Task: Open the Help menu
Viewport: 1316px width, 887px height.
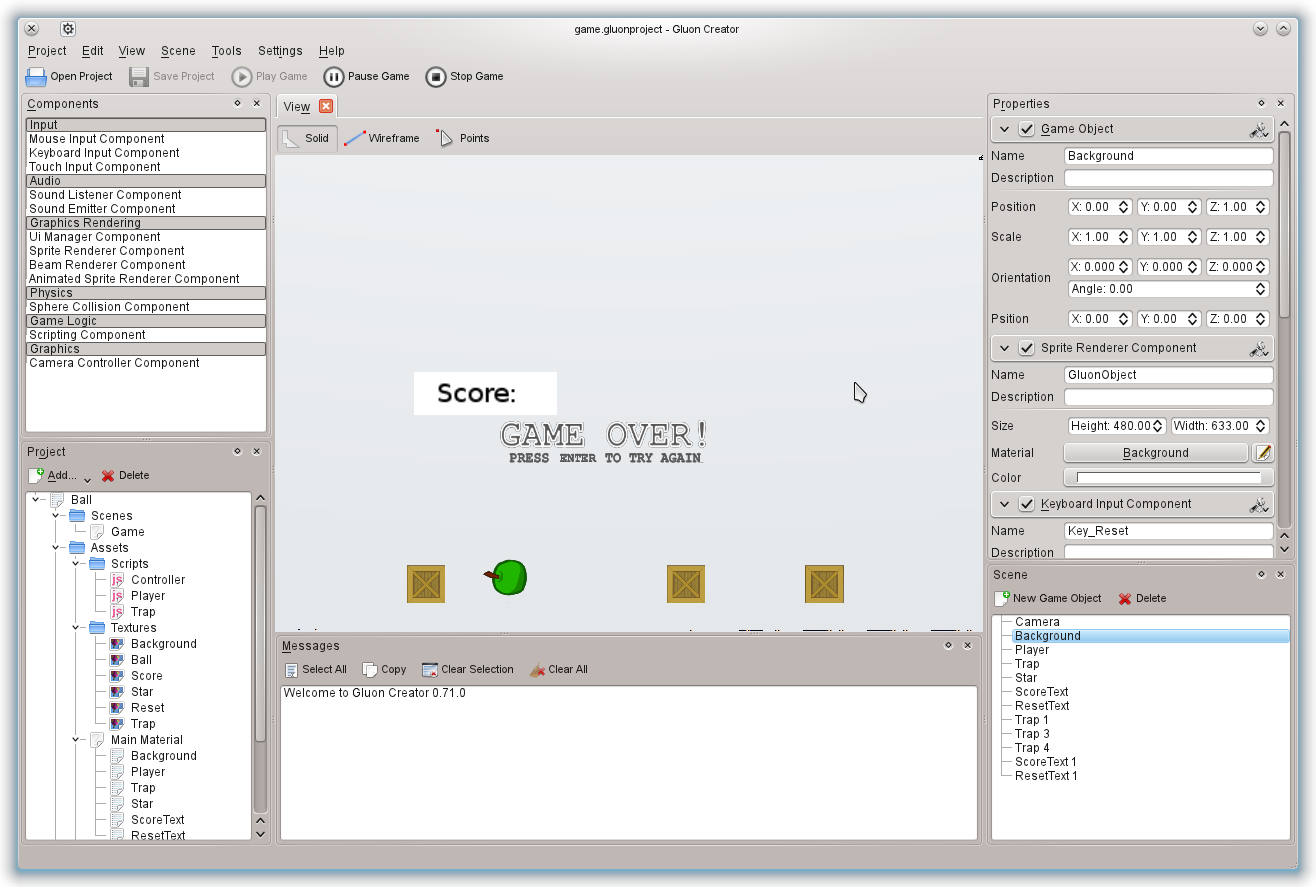Action: coord(332,51)
